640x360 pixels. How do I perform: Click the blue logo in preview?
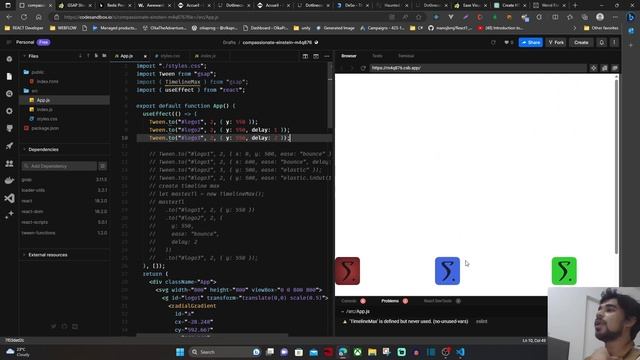(x=447, y=271)
